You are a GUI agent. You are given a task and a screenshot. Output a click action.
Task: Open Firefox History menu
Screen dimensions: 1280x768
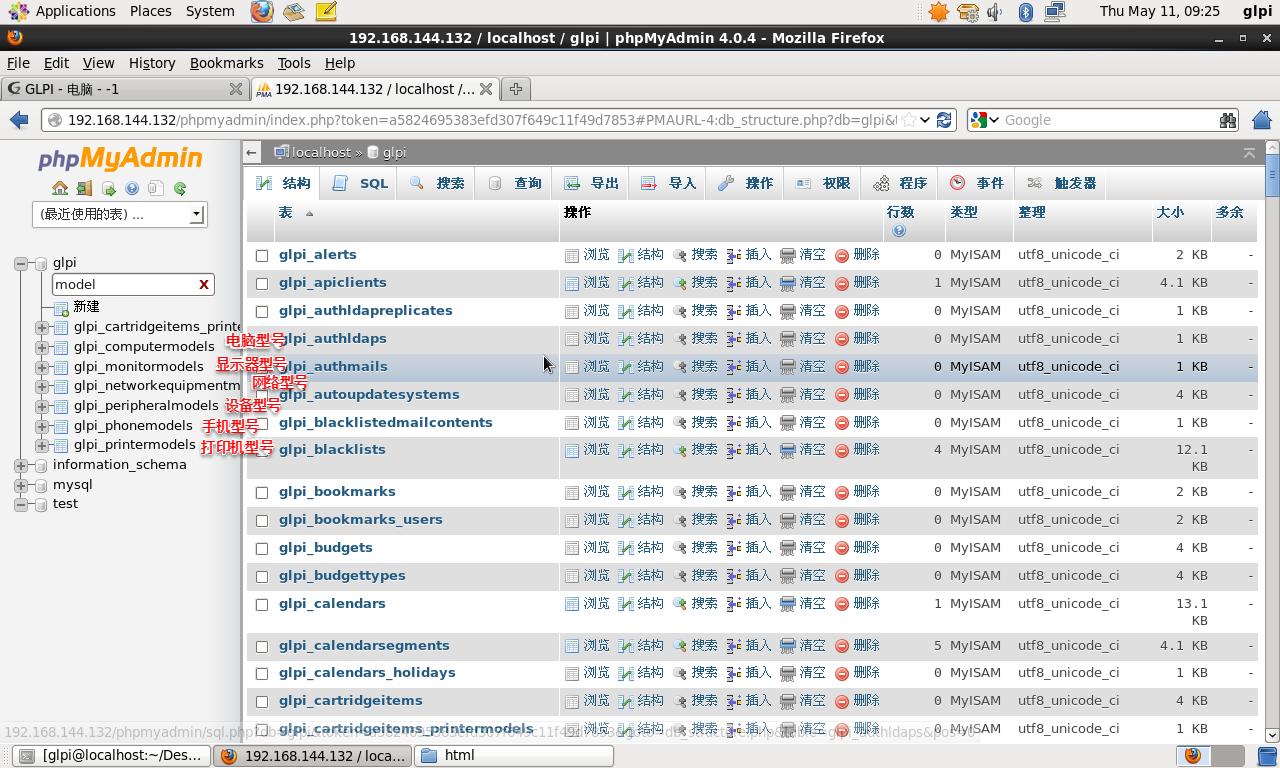[x=152, y=63]
